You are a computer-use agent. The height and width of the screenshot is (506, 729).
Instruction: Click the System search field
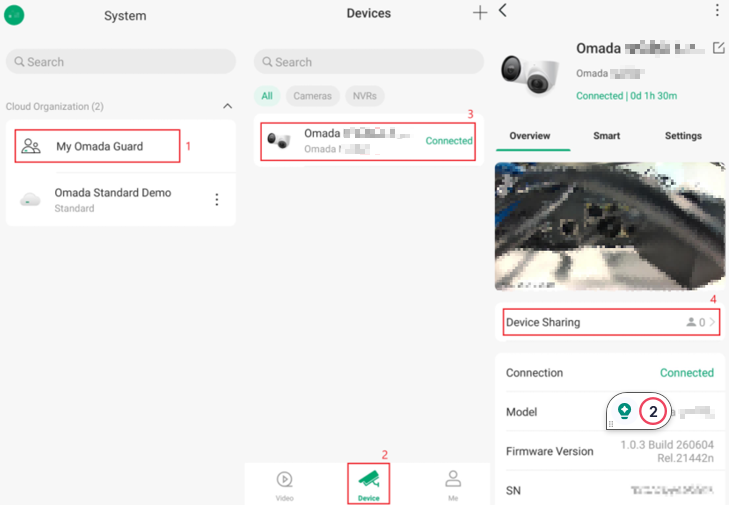tap(121, 62)
